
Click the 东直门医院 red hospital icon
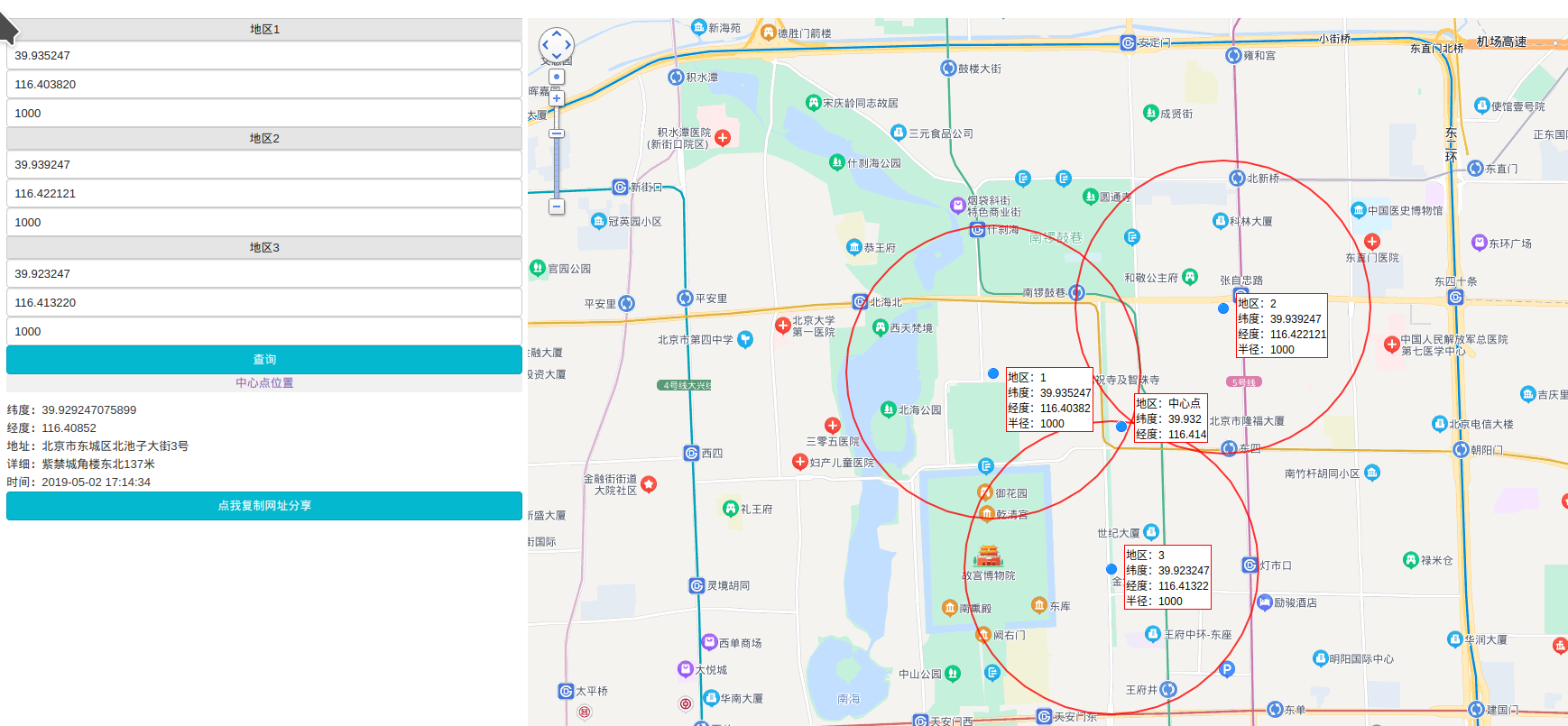point(1372,242)
